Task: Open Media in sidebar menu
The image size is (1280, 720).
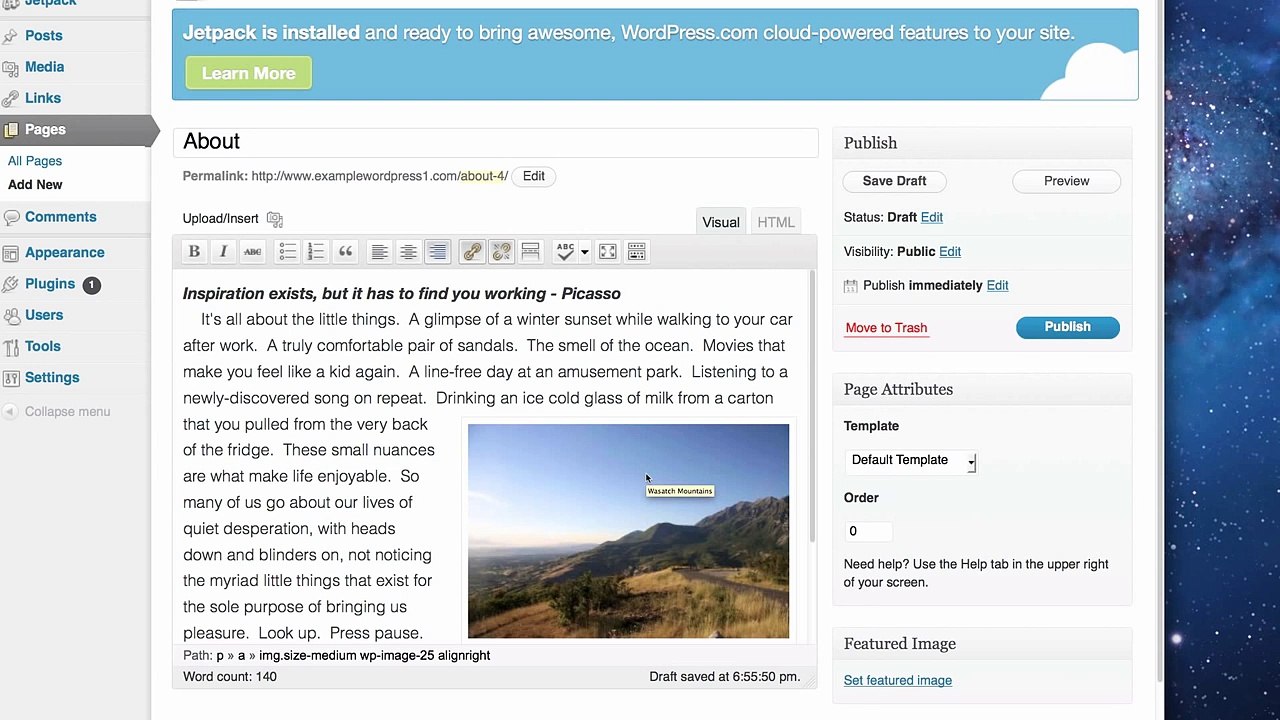Action: pyautogui.click(x=44, y=66)
